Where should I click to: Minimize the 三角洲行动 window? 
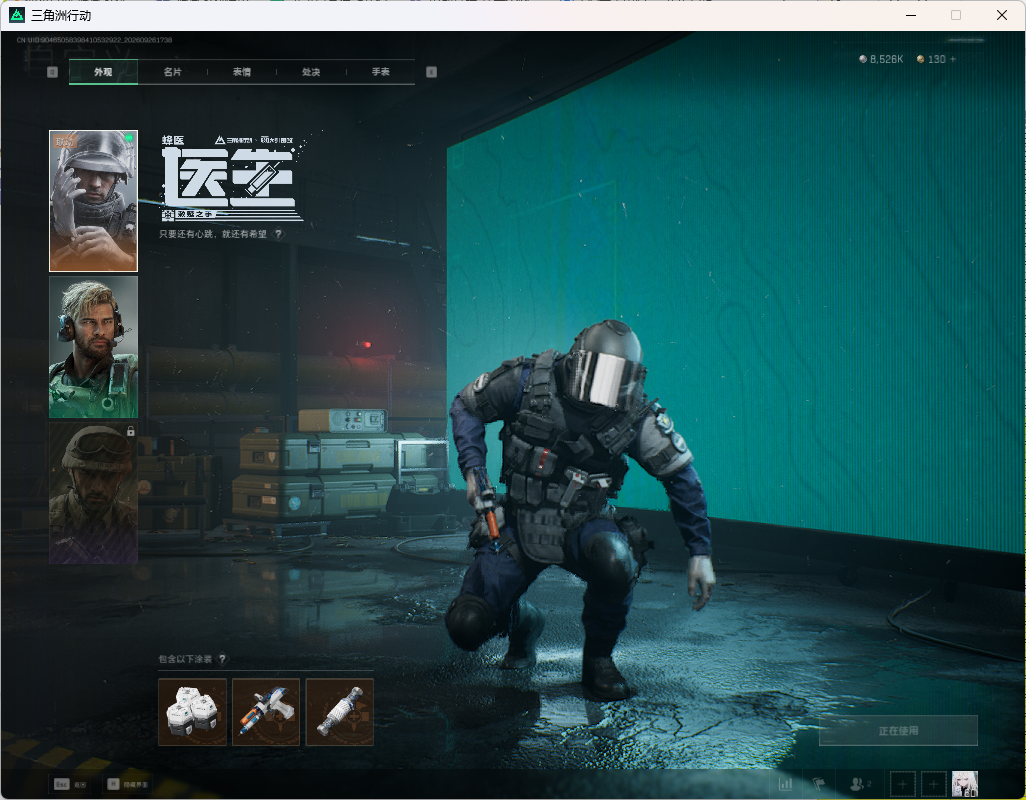click(x=910, y=15)
